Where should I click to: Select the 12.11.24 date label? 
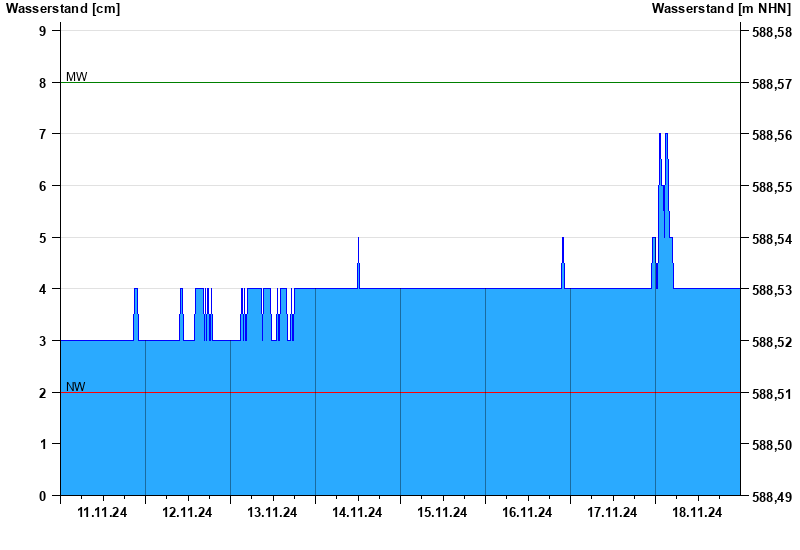point(187,512)
